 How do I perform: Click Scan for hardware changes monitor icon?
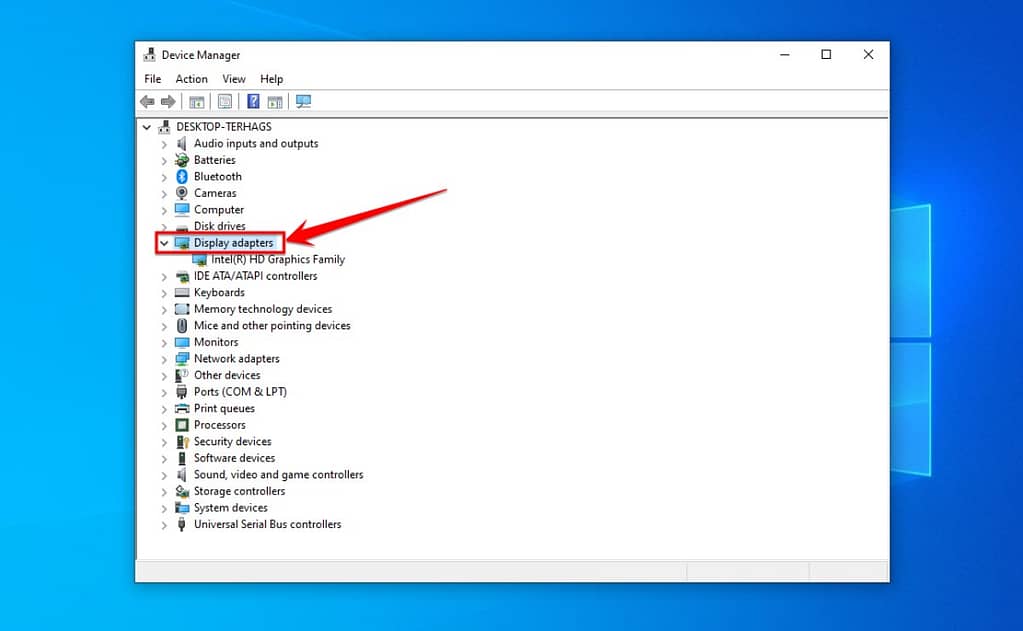[303, 101]
